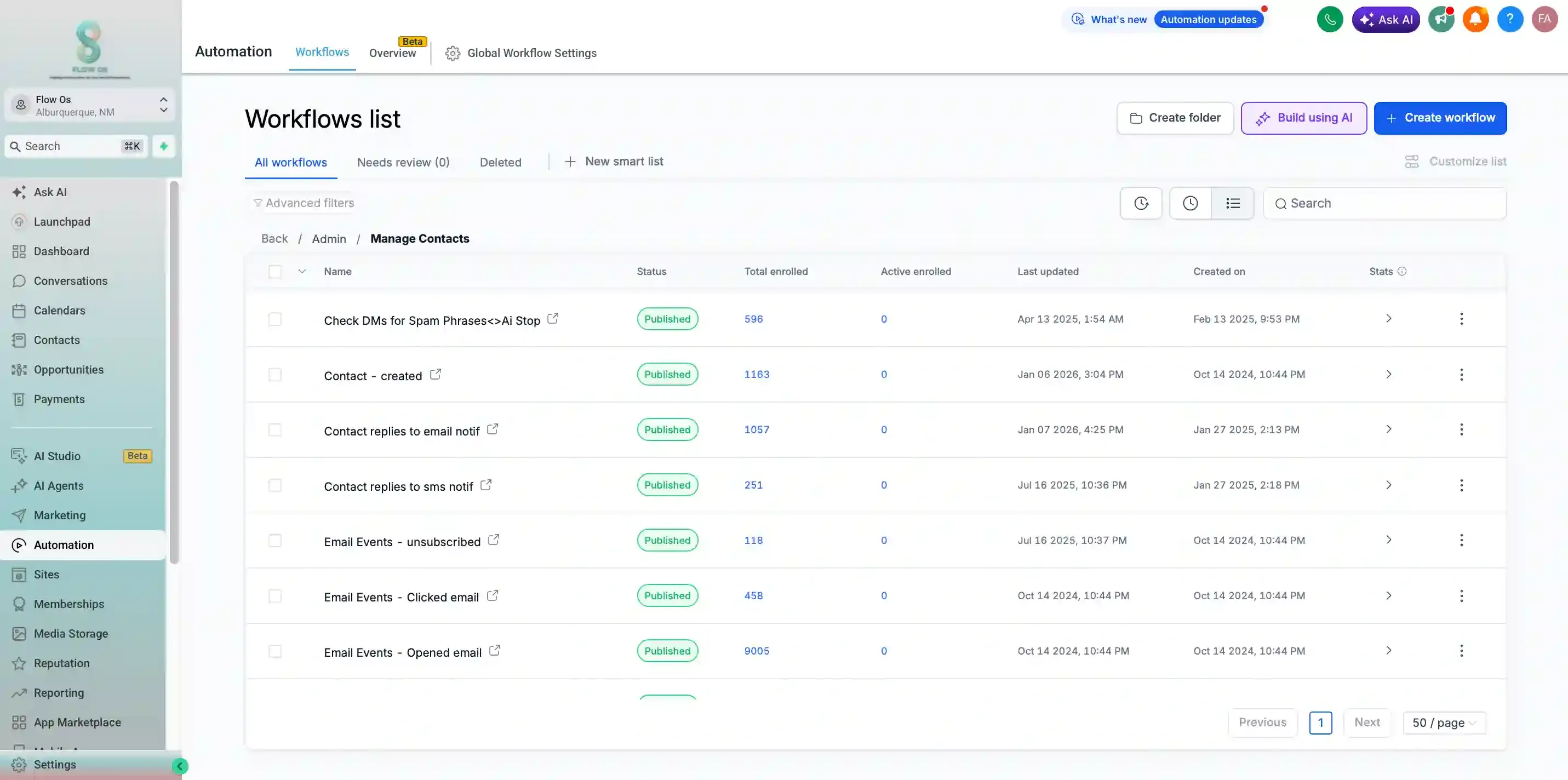Click Create workflow button
The height and width of the screenshot is (780, 1568).
point(1440,118)
